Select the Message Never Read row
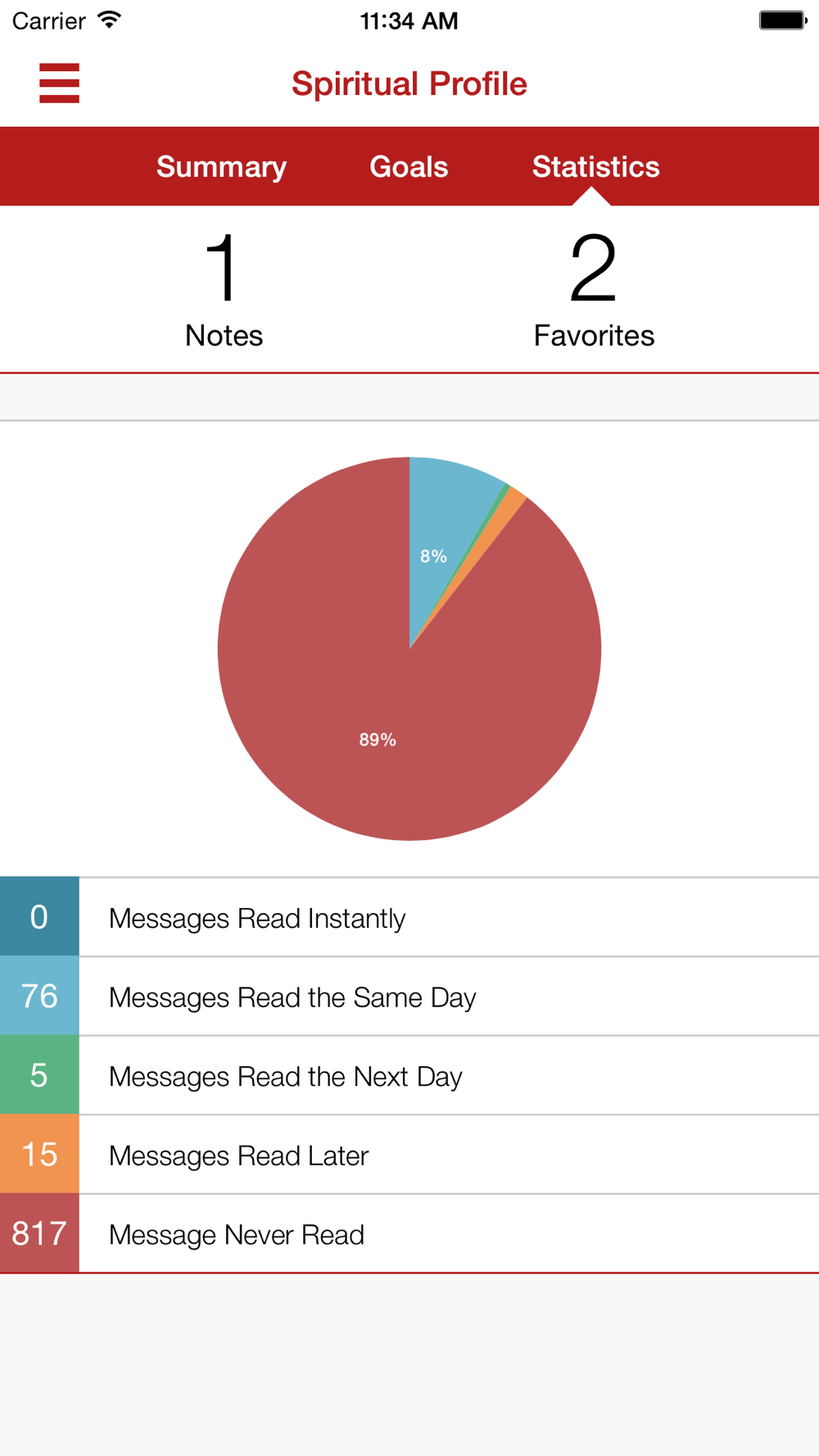The image size is (819, 1456). pos(409,1233)
